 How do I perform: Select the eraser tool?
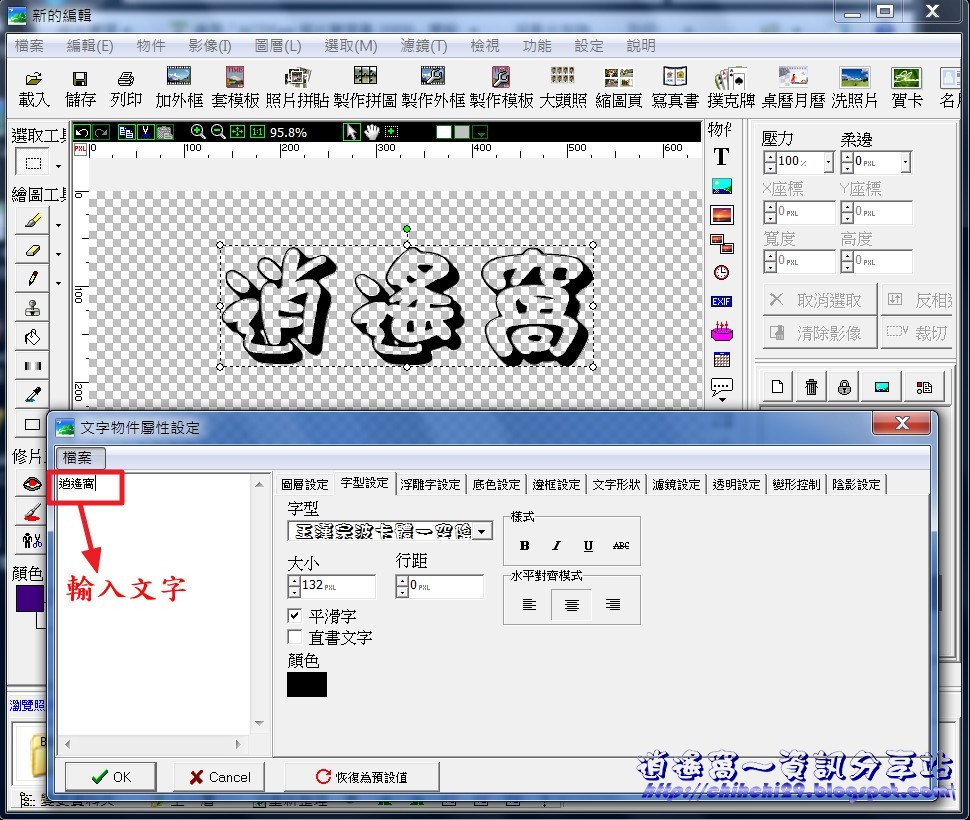33,250
